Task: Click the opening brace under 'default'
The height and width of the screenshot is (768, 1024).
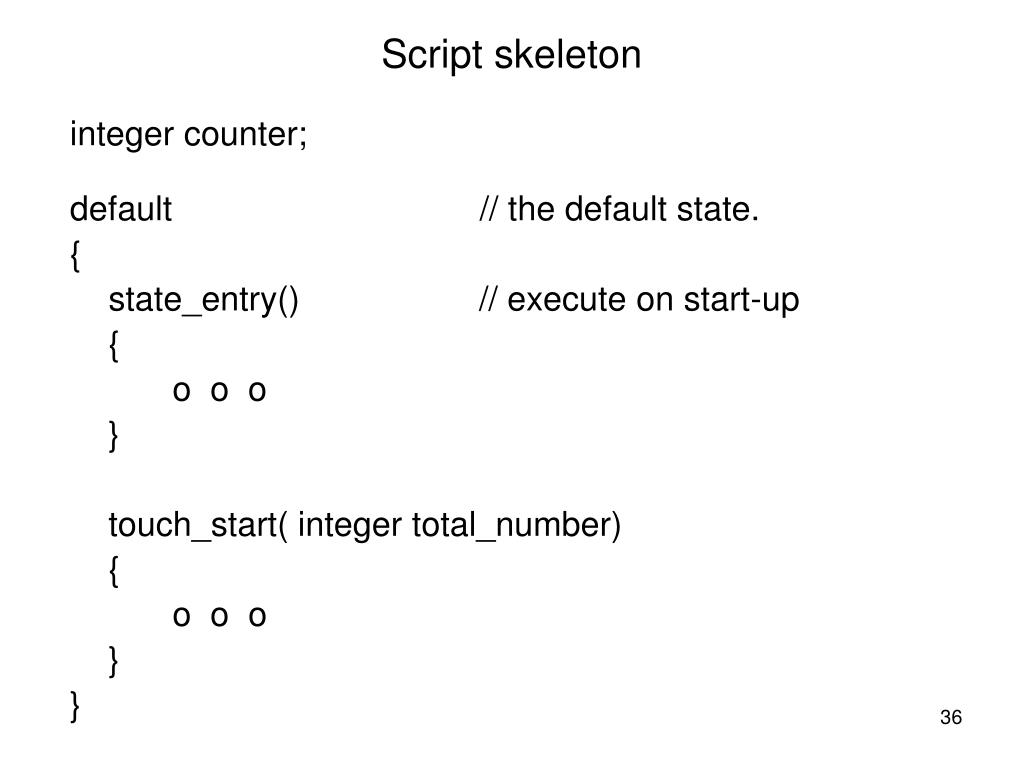Action: point(75,255)
